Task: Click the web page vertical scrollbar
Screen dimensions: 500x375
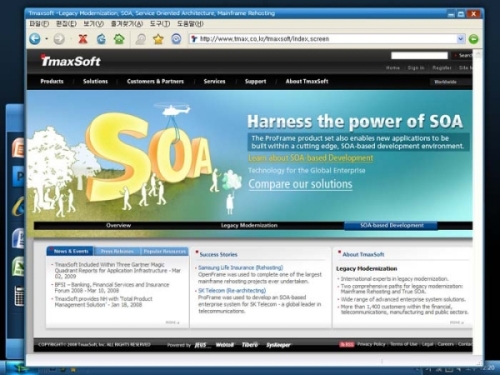Action: coord(478,203)
